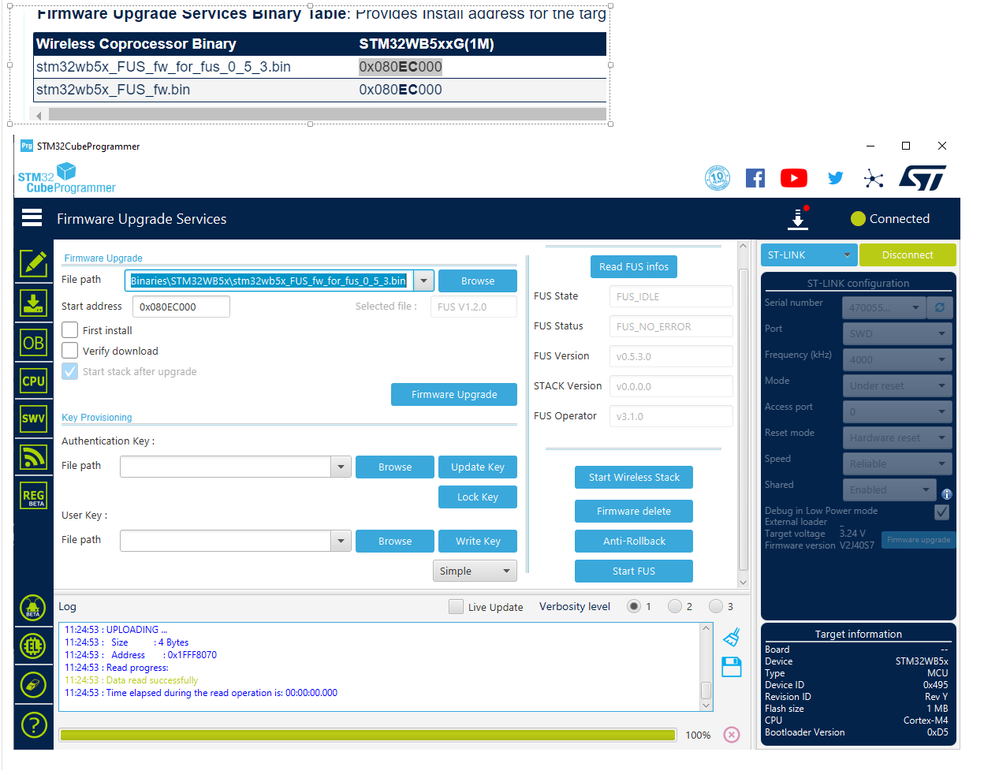Open the ST-LINK interface dropdown
The height and width of the screenshot is (770, 999).
pos(809,255)
